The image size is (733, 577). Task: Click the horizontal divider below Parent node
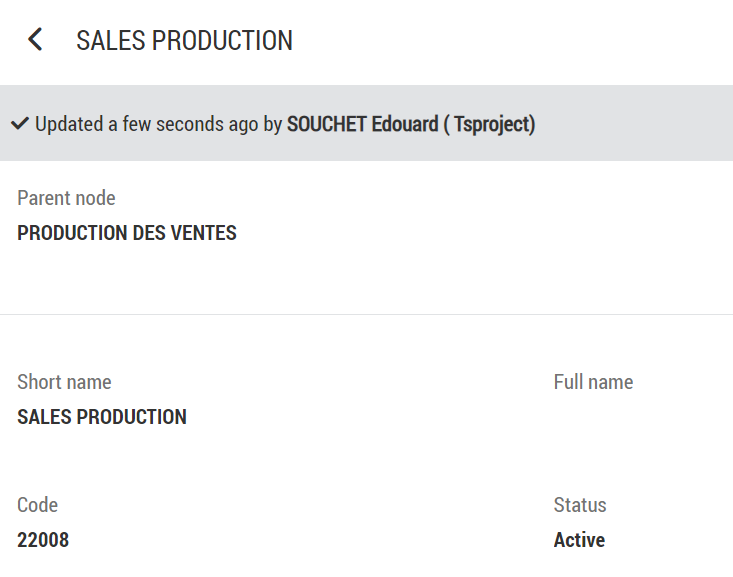tap(366, 314)
